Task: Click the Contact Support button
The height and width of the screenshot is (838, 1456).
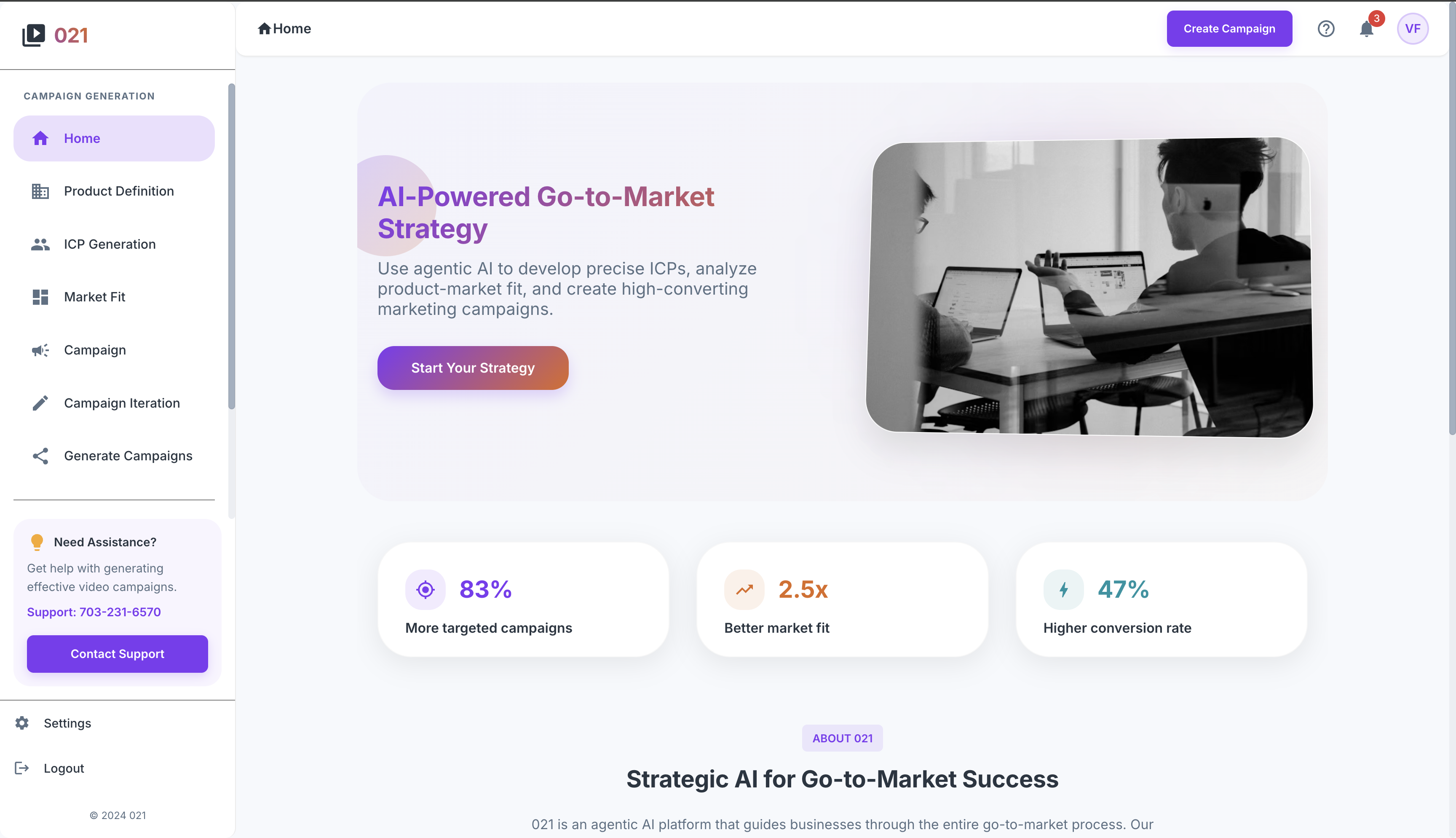Action: (x=117, y=654)
